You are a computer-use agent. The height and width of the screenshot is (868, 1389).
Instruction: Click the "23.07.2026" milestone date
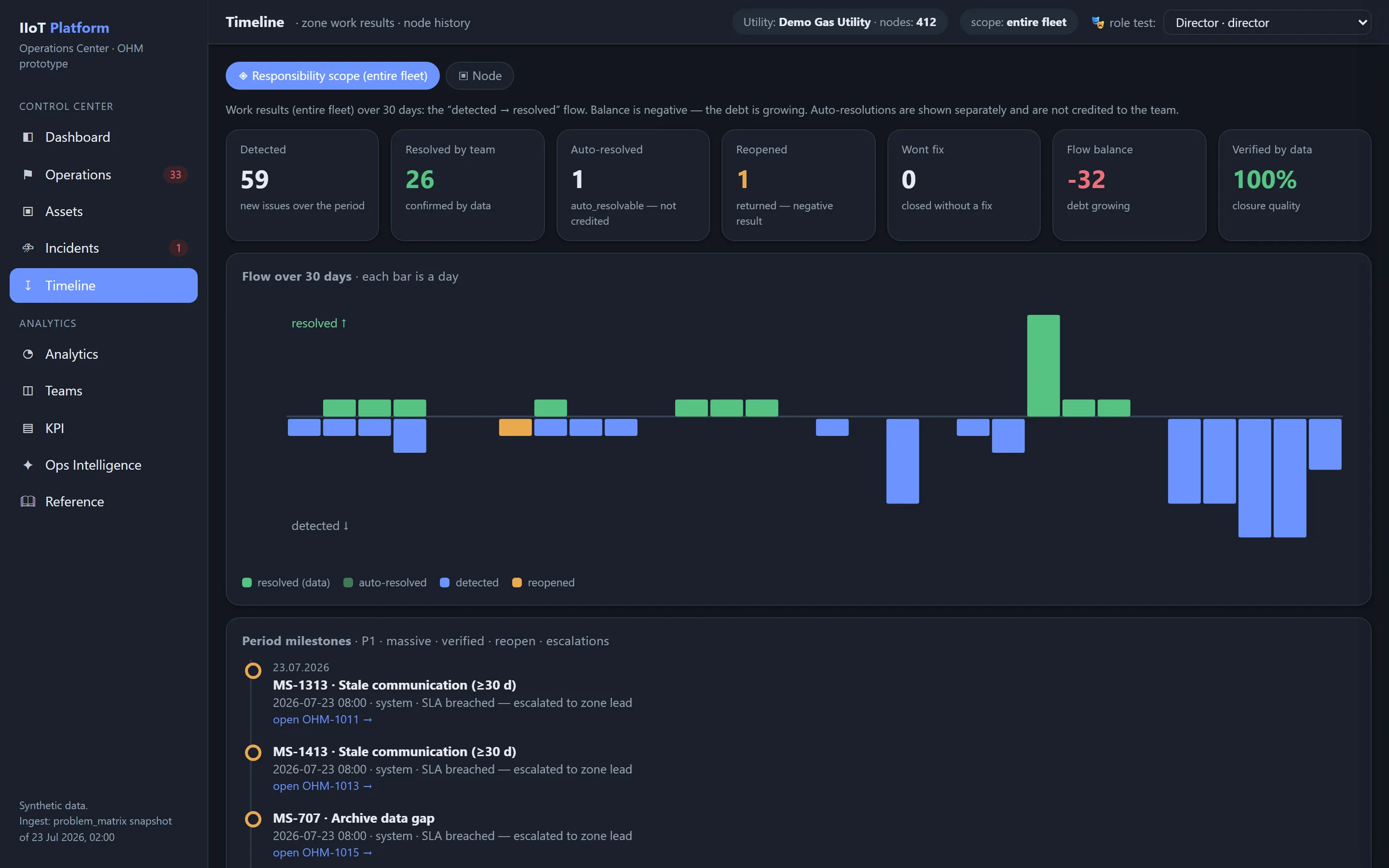point(301,668)
